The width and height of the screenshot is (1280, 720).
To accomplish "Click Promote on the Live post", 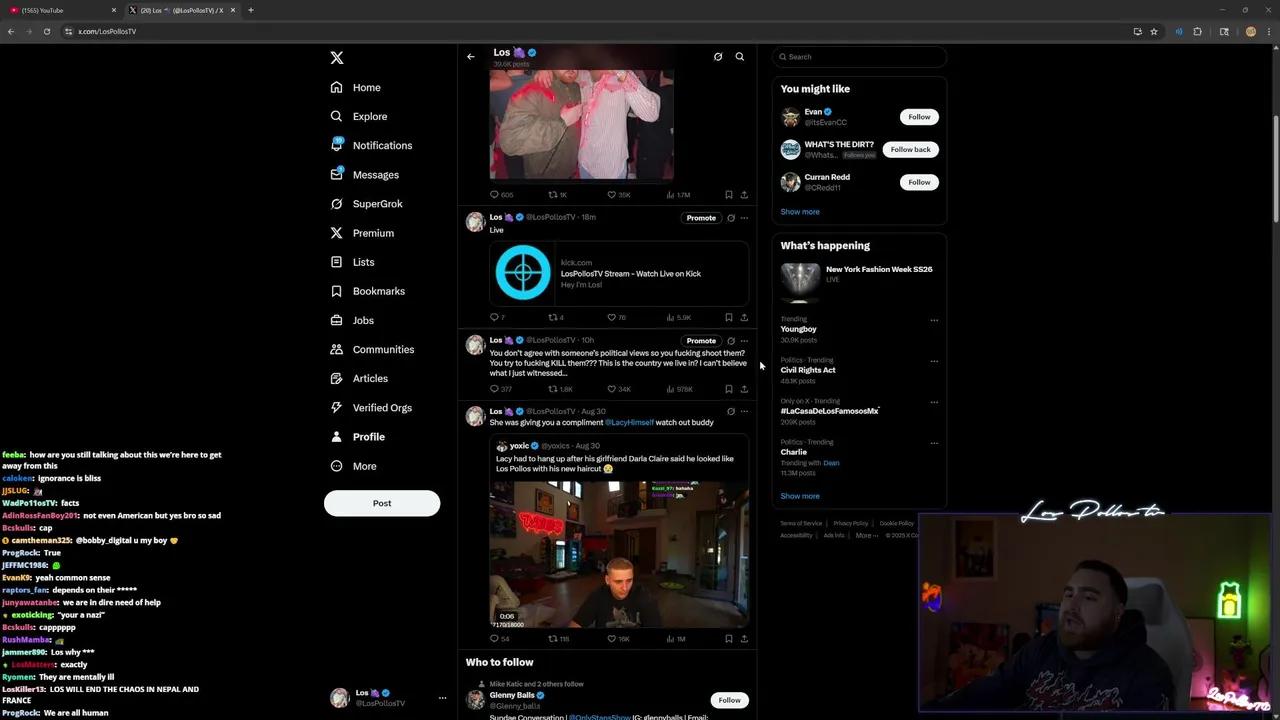I will click(701, 218).
